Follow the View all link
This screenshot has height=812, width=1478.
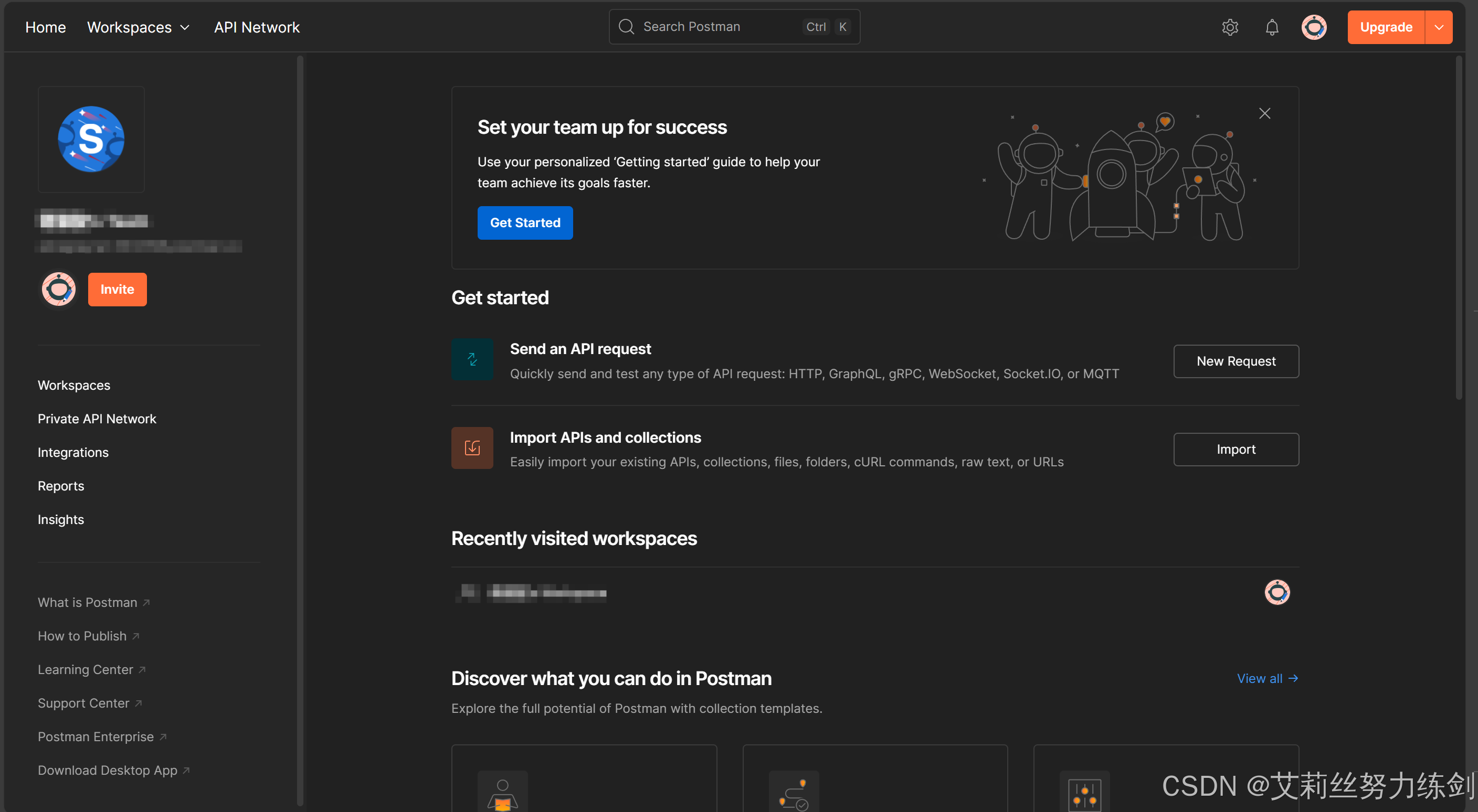click(x=1267, y=678)
